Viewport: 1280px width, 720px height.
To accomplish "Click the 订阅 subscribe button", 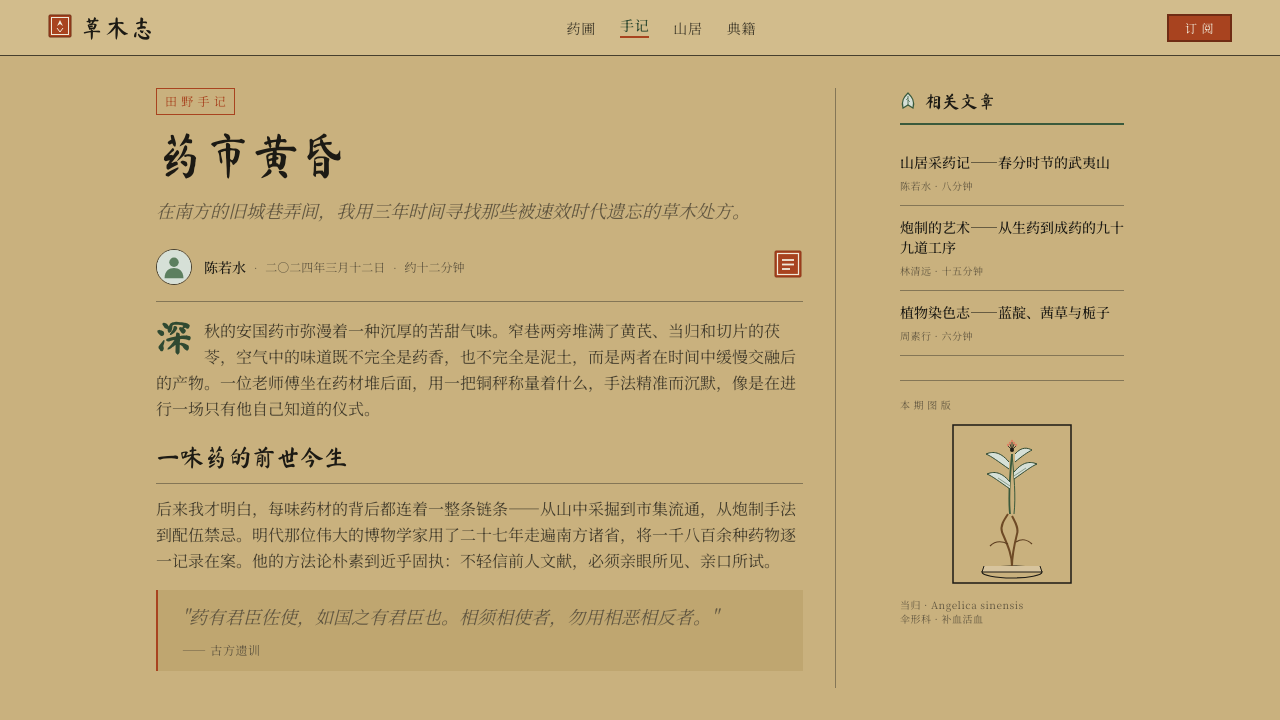I will [x=1199, y=28].
